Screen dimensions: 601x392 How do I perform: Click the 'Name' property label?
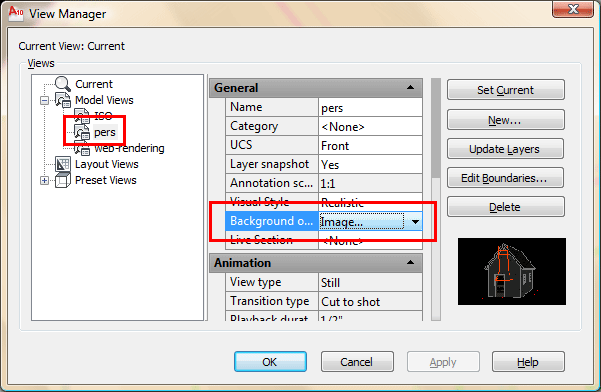[246, 107]
